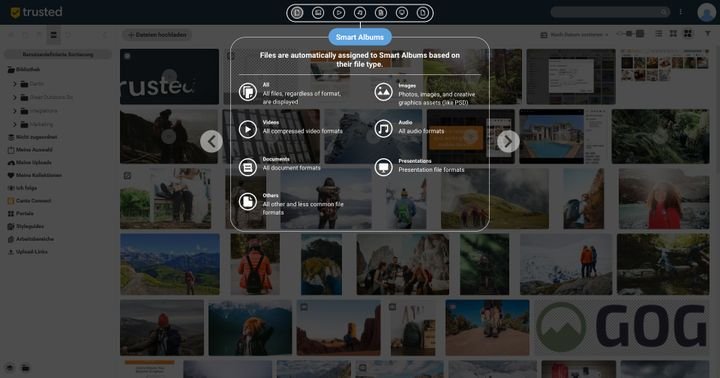Select Bibliothek in sidebar
720x378 pixels.
[24, 69]
